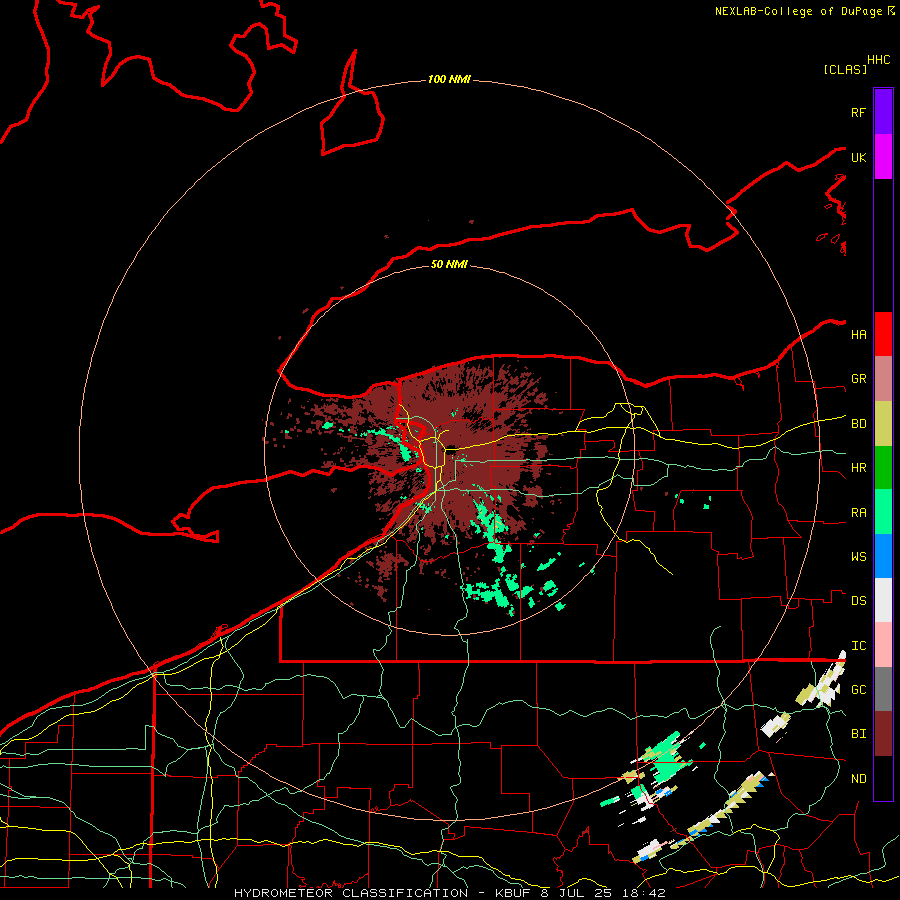Click the "RF" legend label
Screen dimensions: 900x900
[858, 112]
